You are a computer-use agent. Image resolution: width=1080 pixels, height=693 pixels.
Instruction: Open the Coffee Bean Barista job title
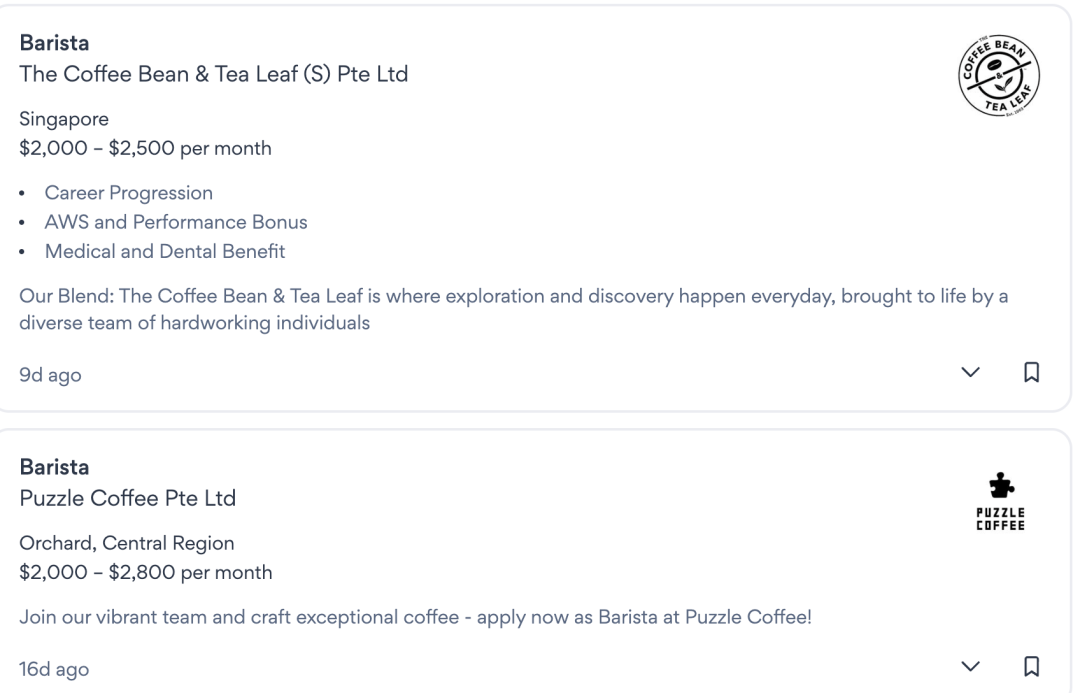50,46
